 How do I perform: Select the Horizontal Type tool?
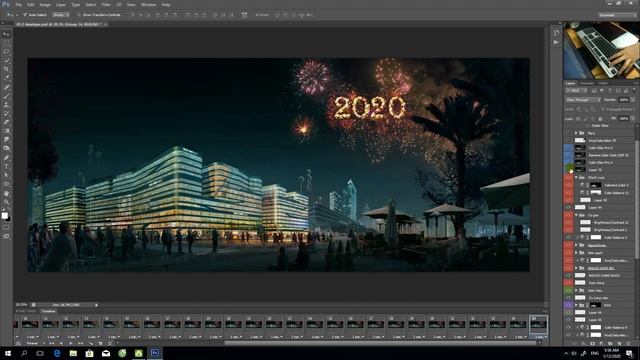tap(6, 166)
